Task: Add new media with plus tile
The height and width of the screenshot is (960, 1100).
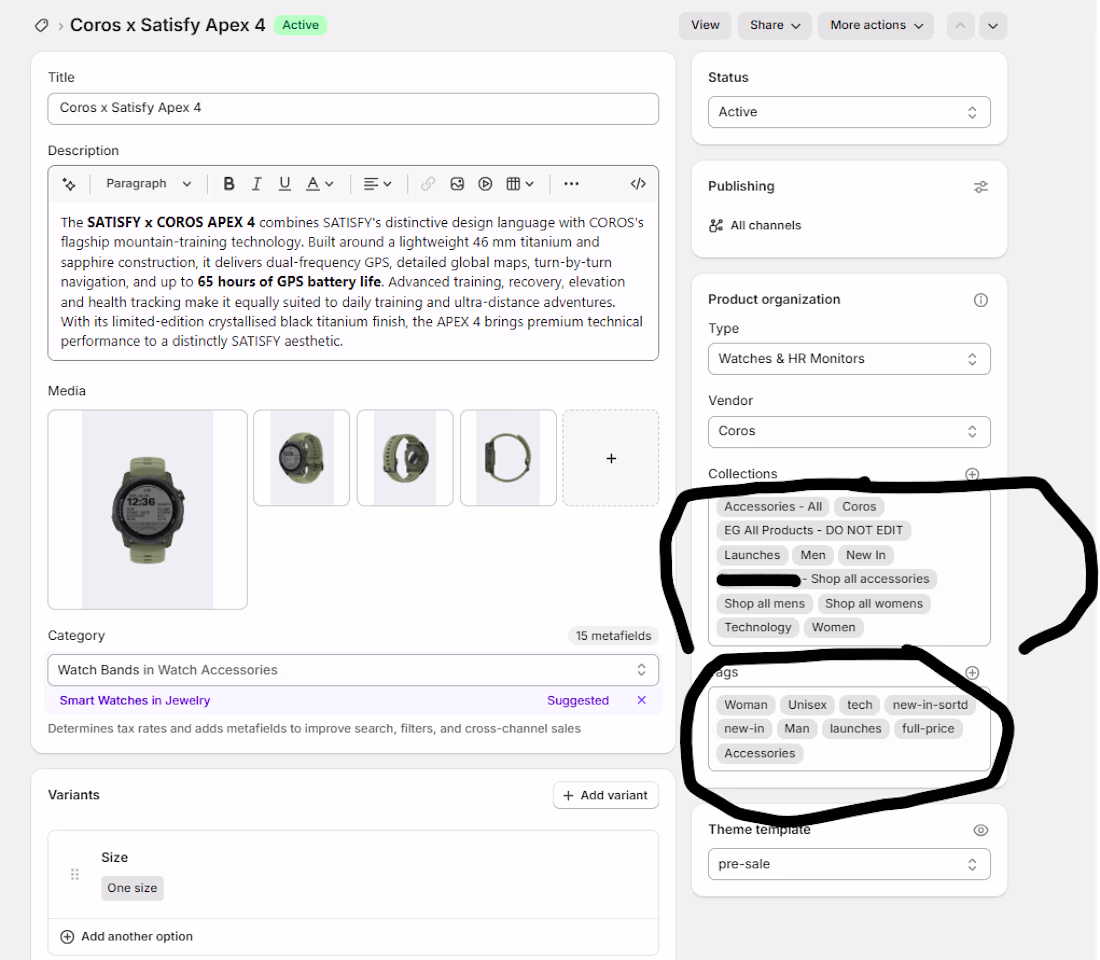Action: (611, 458)
